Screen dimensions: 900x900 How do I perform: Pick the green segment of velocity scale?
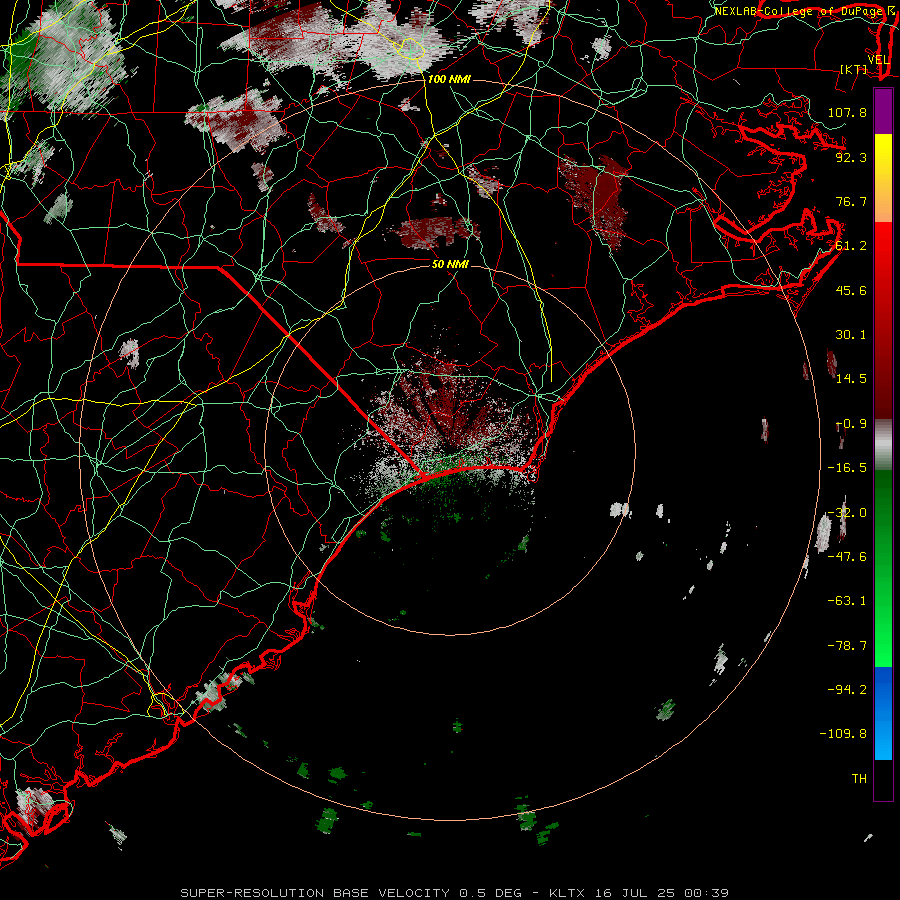pos(883,568)
